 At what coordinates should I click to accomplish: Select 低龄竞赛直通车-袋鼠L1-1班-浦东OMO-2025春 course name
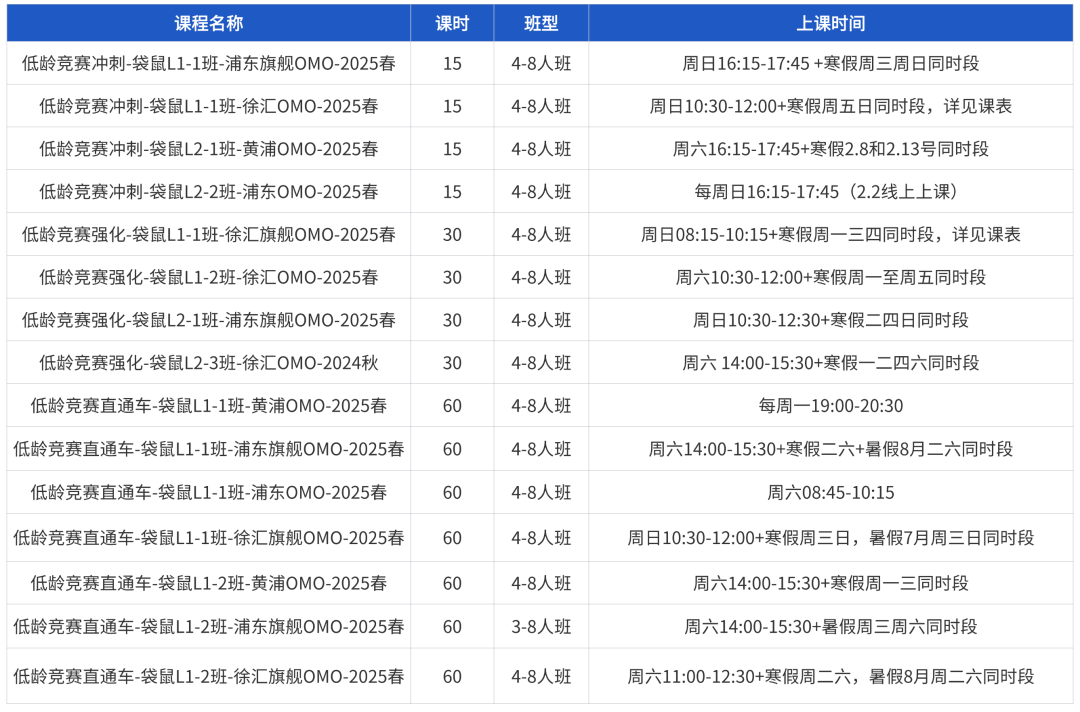click(209, 492)
